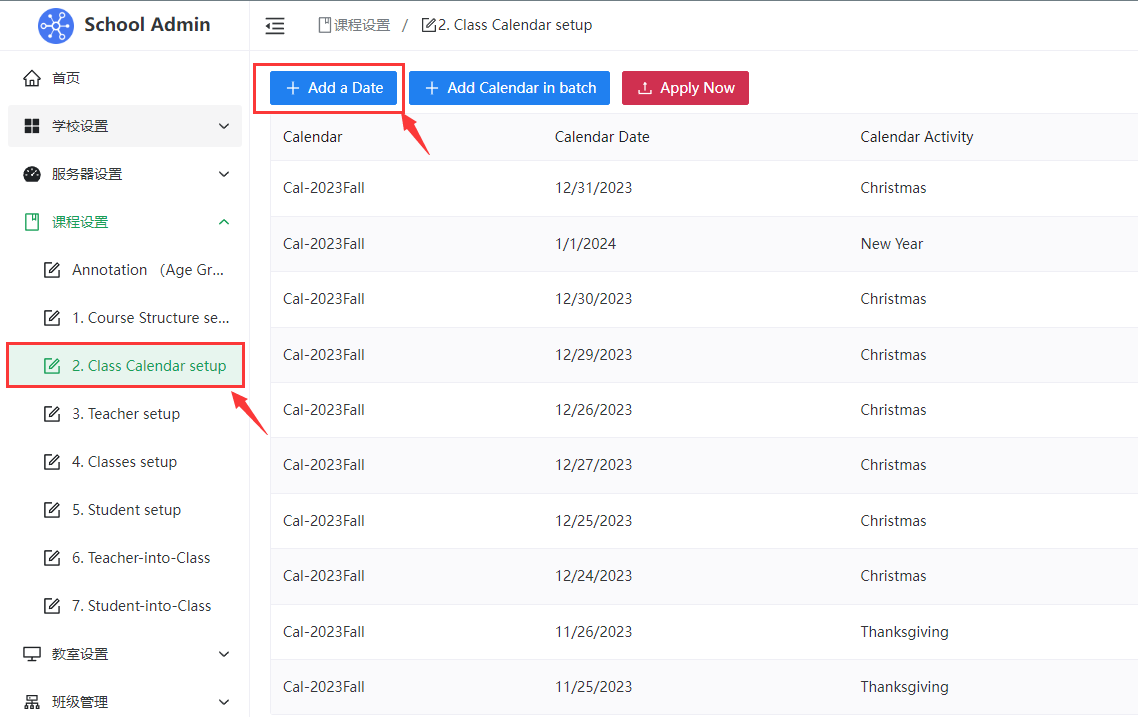Open 4. Classes setup menu item
This screenshot has width=1138, height=717.
pos(124,462)
